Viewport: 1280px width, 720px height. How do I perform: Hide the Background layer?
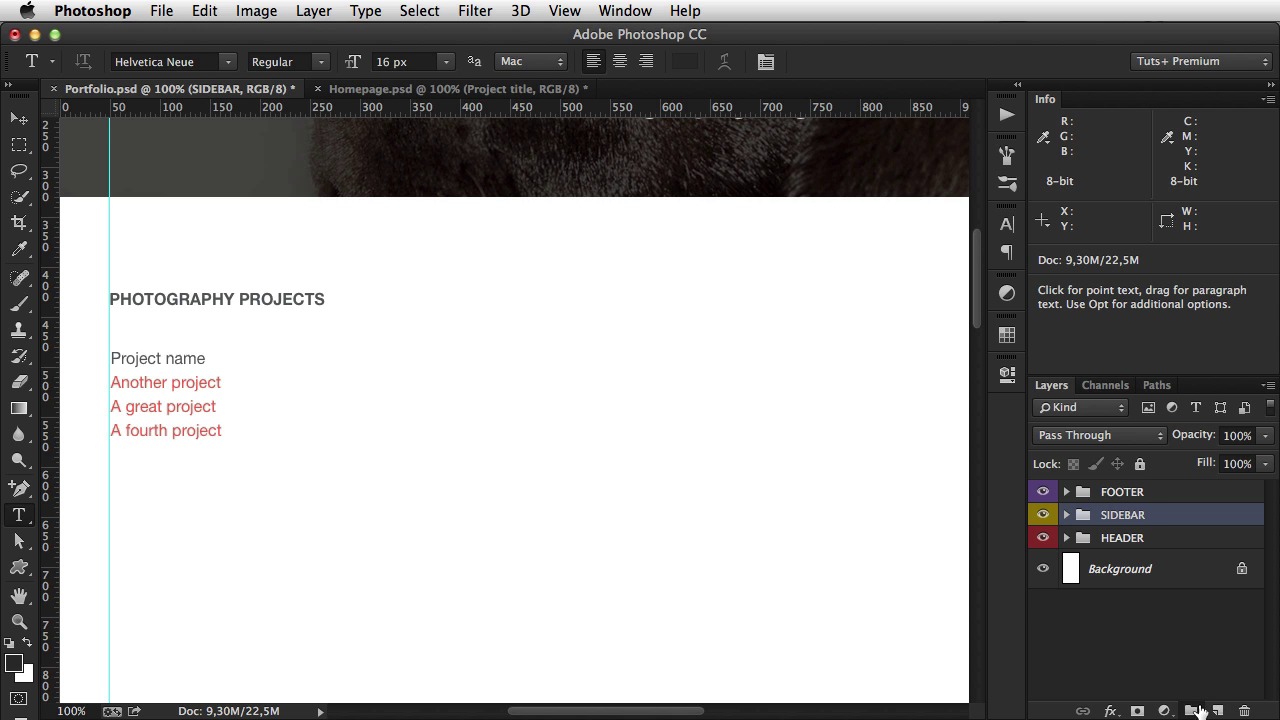tap(1043, 569)
